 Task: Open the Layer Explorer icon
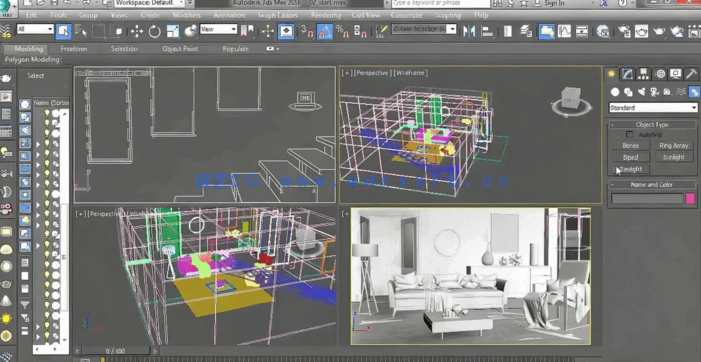pyautogui.click(x=526, y=31)
